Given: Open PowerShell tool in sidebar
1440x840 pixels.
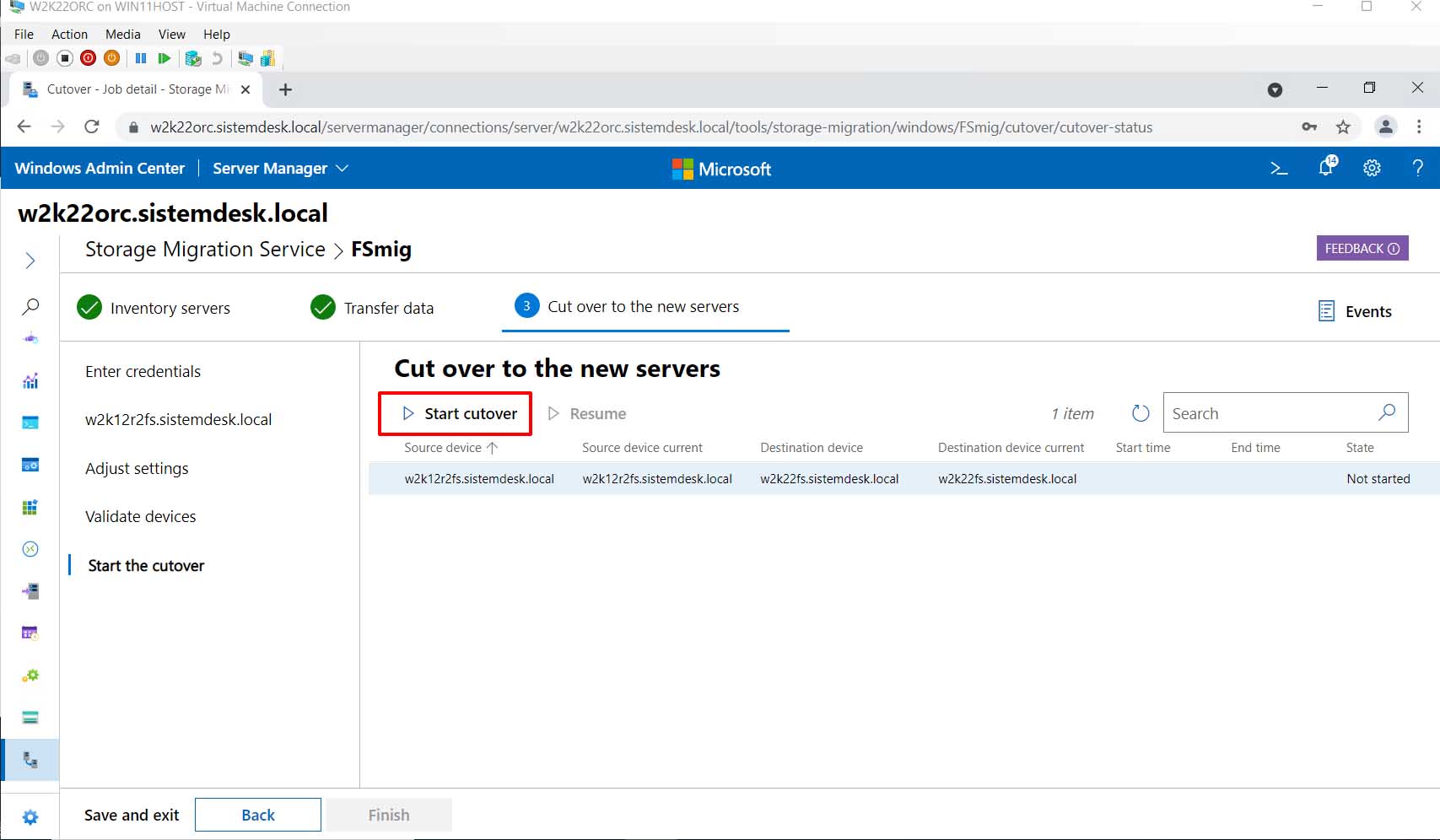Looking at the screenshot, I should pyautogui.click(x=30, y=423).
